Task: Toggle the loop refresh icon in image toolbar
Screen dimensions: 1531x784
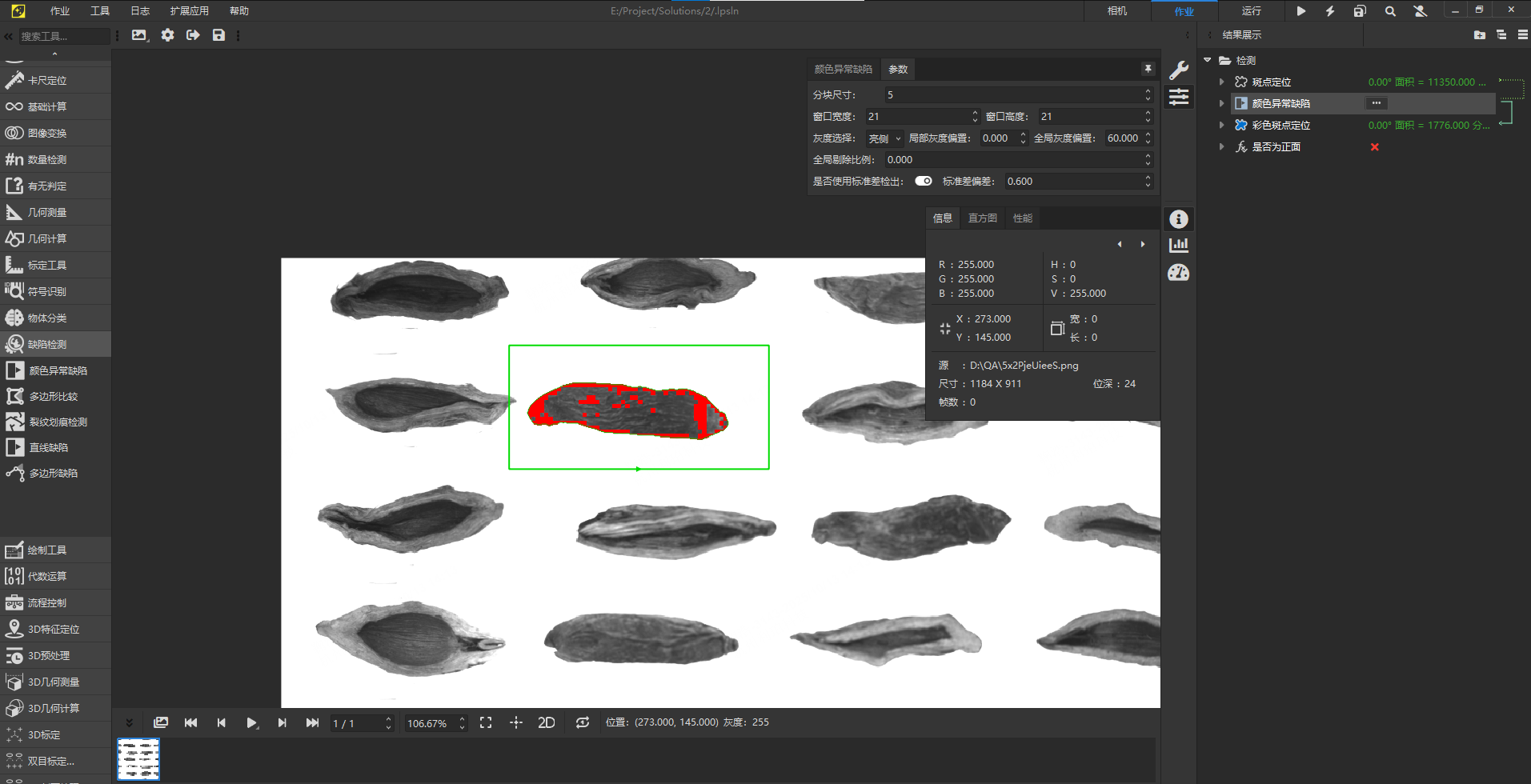Action: [x=583, y=722]
